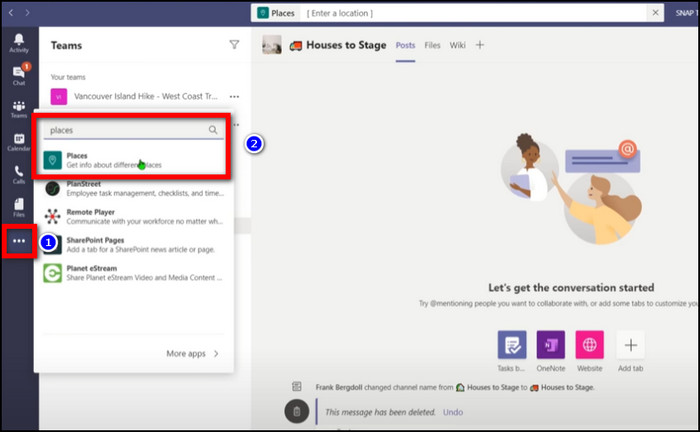Click the Vancouver Island team VI avatar
The image size is (700, 432).
click(58, 96)
